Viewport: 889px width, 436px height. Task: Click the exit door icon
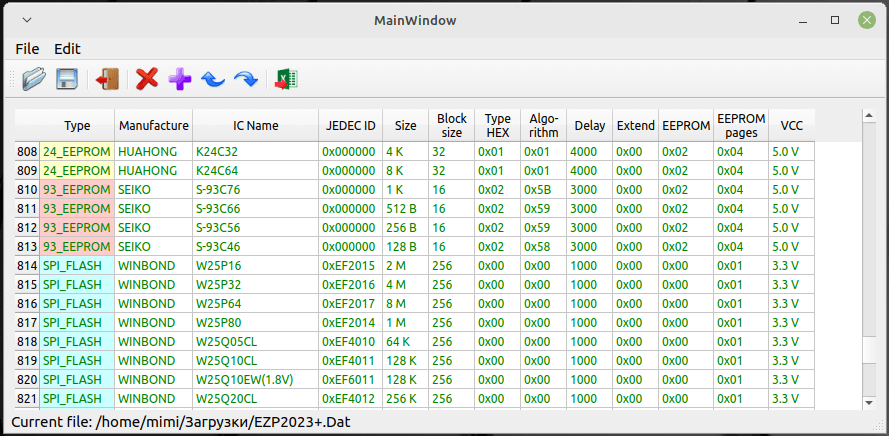108,79
